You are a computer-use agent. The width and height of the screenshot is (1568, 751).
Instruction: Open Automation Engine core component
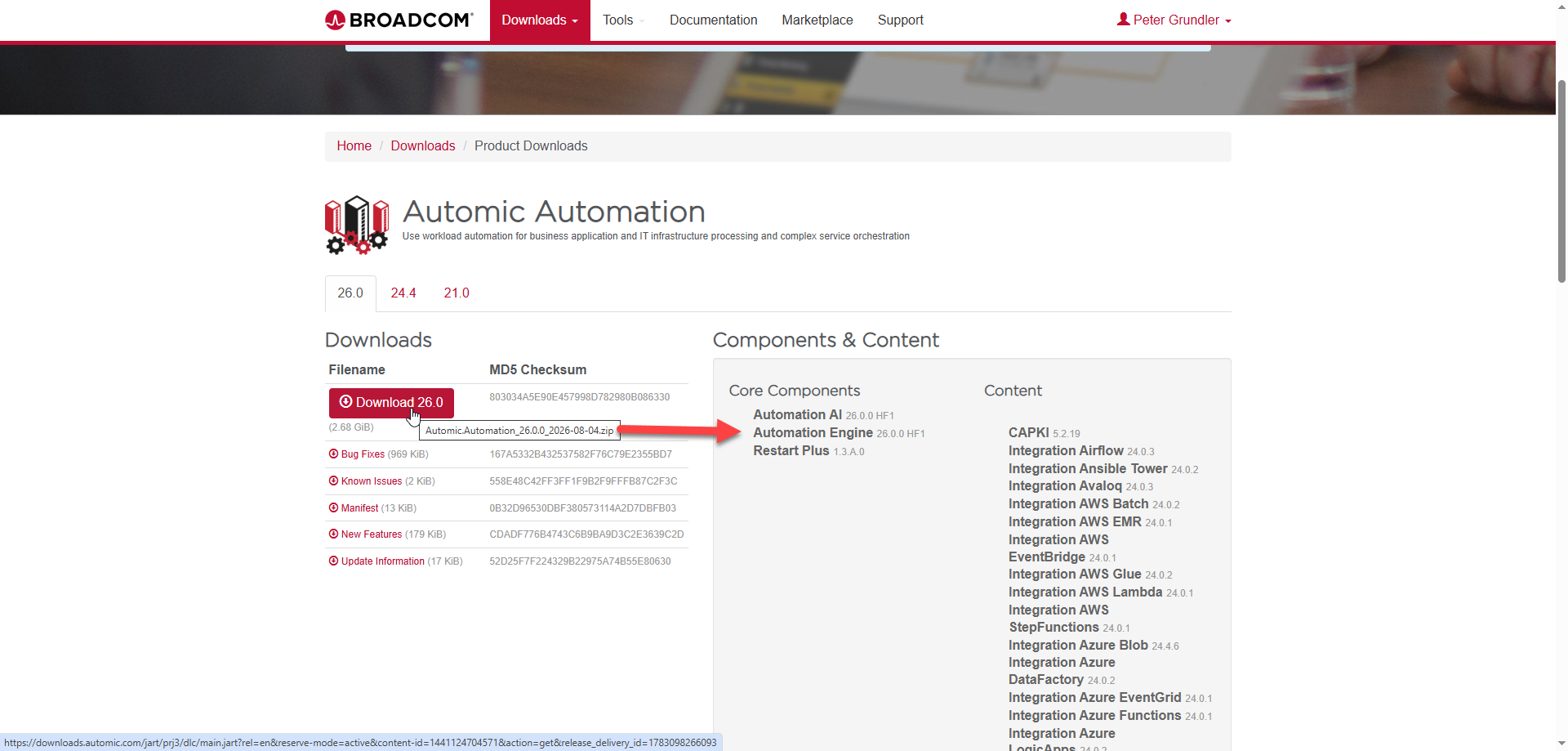pyautogui.click(x=813, y=433)
